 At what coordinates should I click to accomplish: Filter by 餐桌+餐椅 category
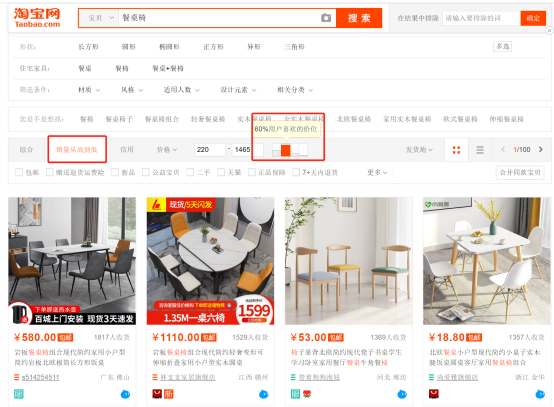click(x=168, y=68)
